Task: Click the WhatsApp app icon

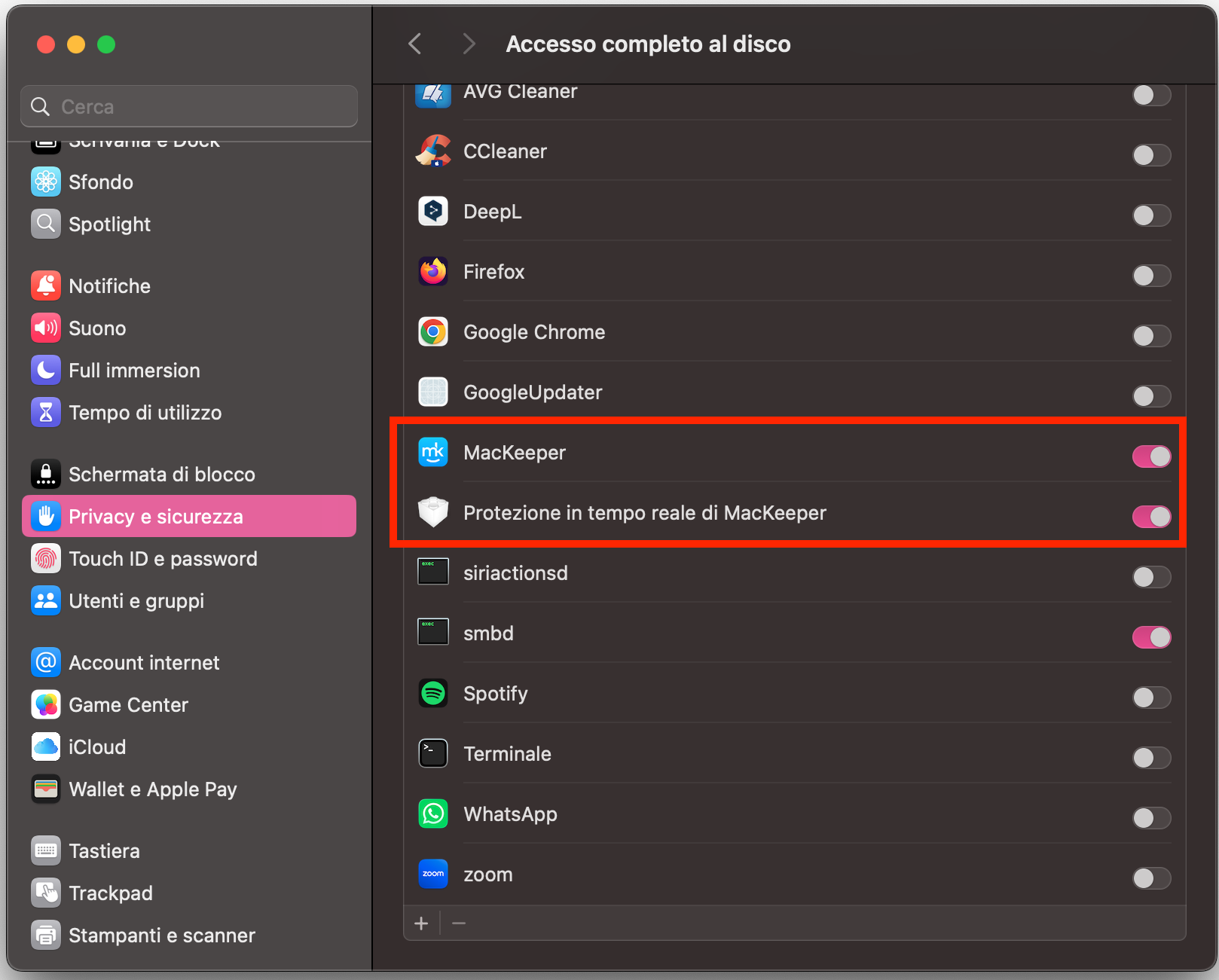Action: [x=433, y=814]
